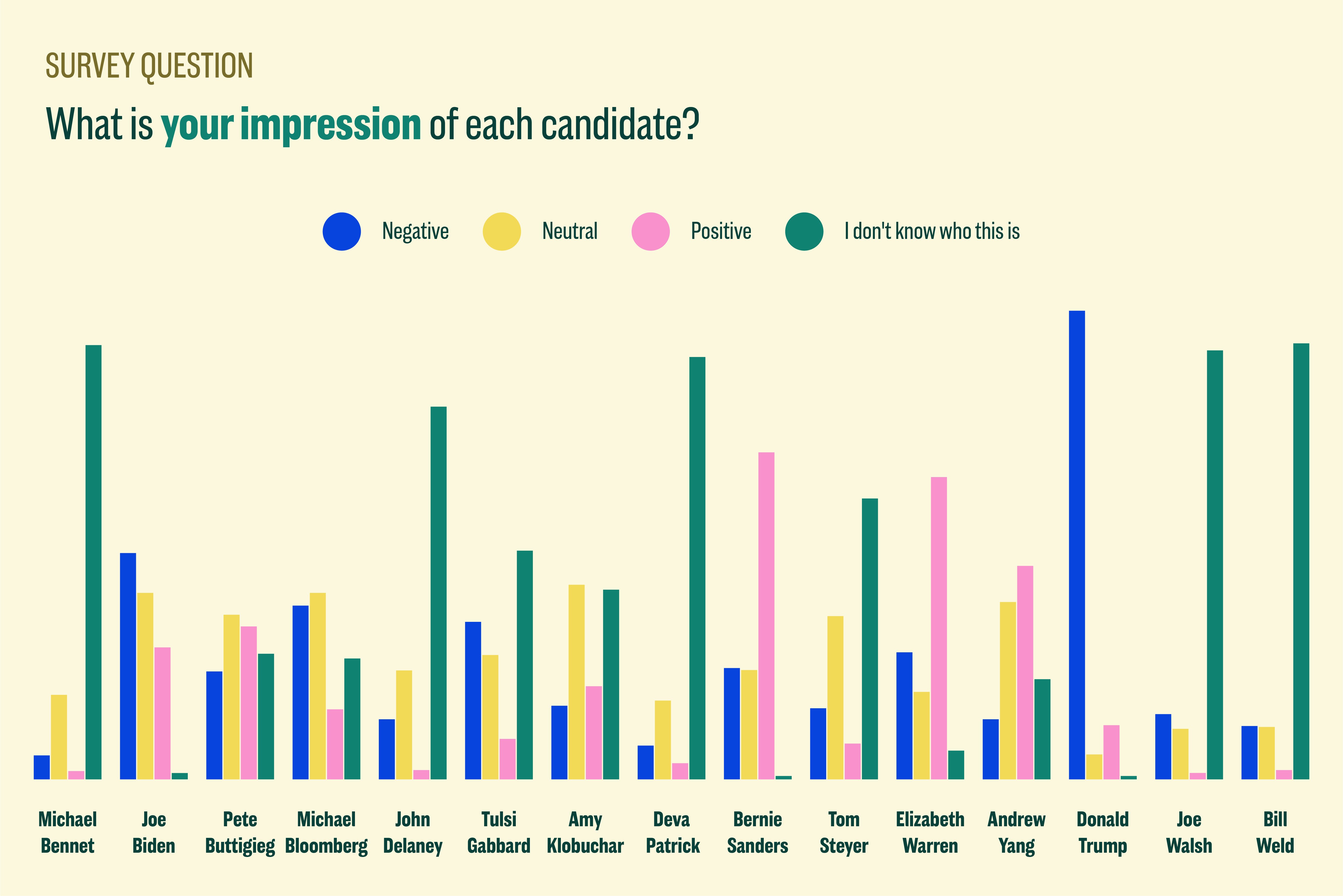
Task: Select the Bill Weld axis label
Action: click(x=1275, y=832)
